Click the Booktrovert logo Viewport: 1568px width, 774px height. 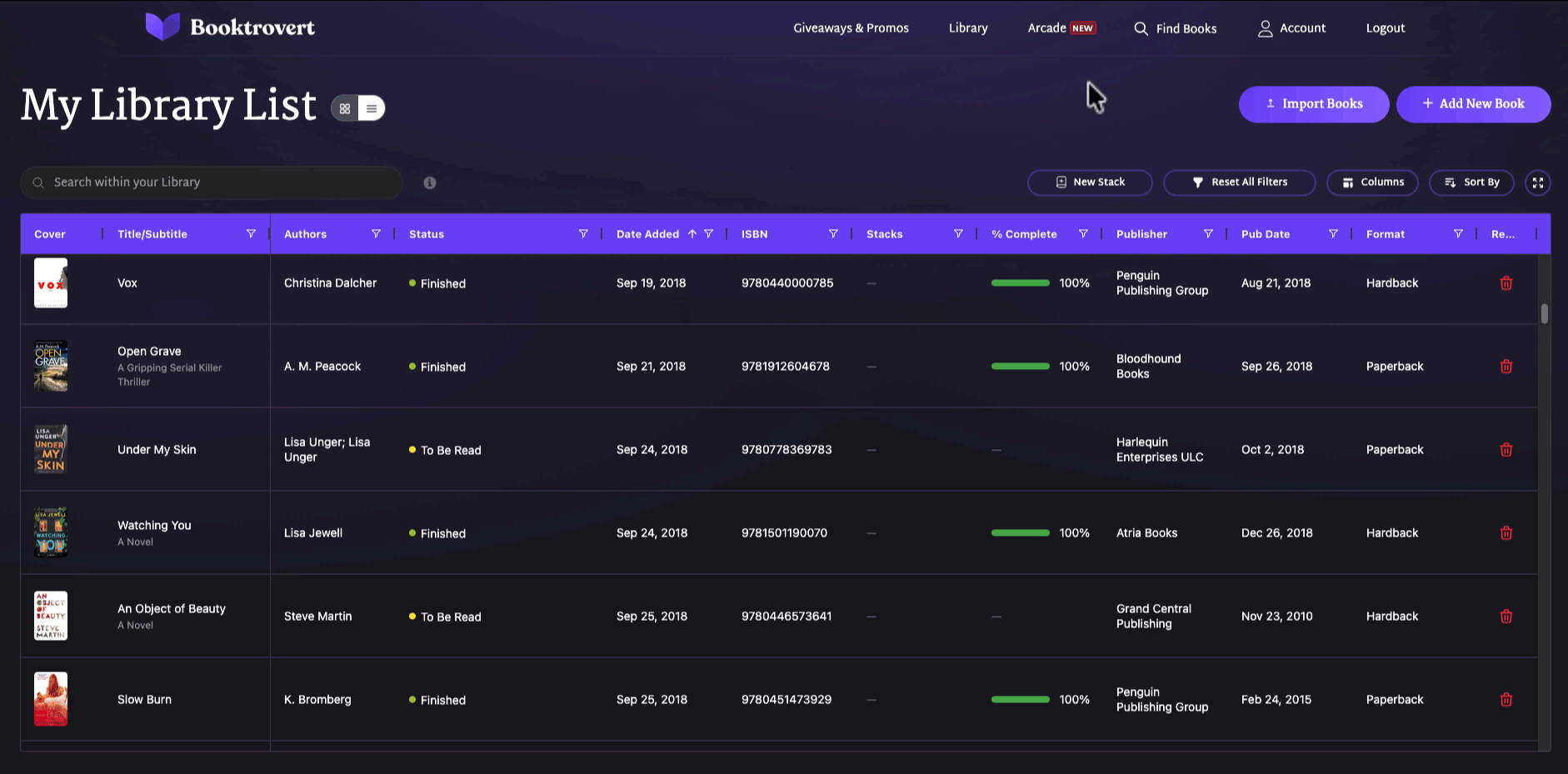230,27
